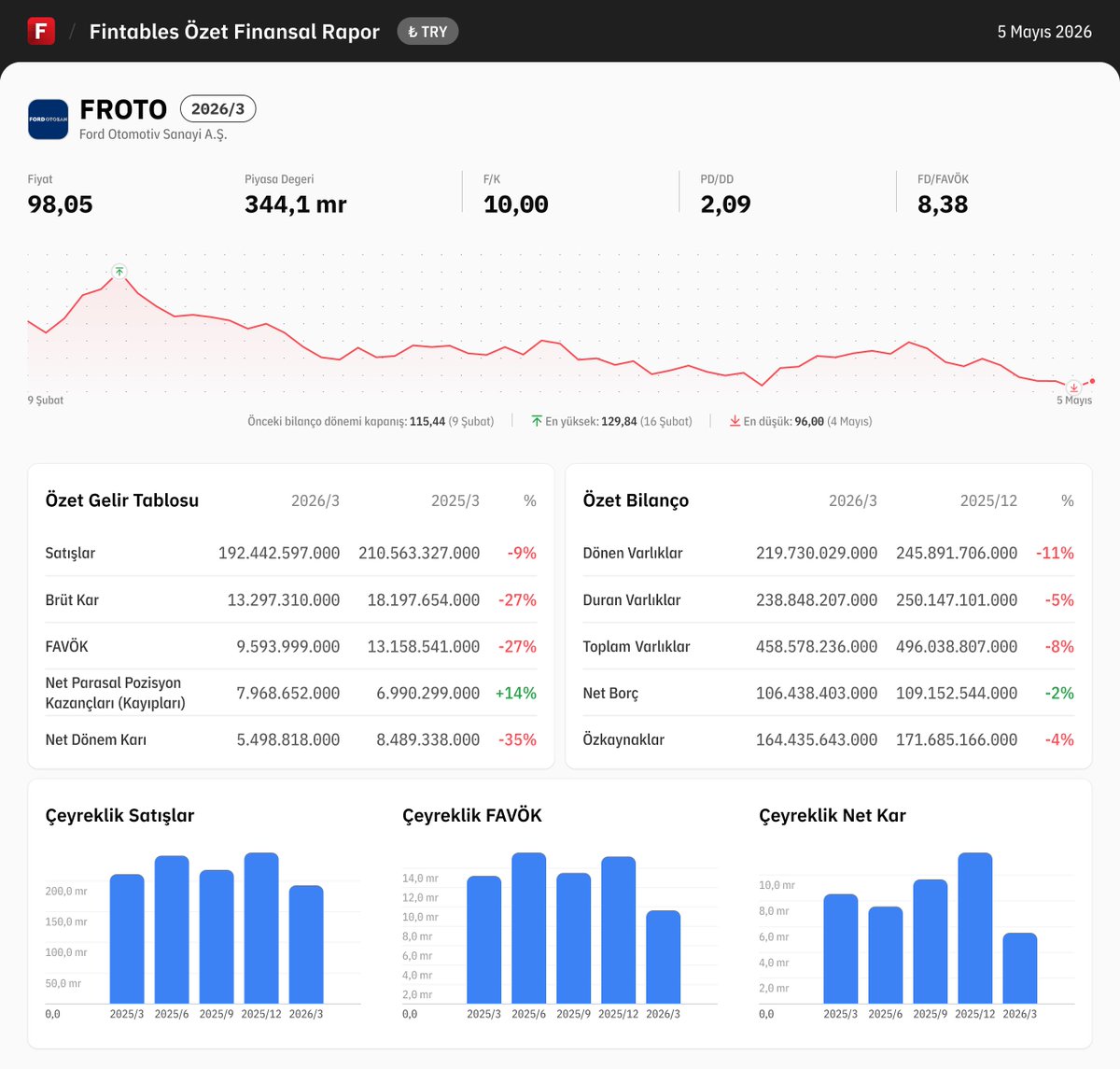
Task: Click the 2025/12 bar in Çeyreklik Satışlar
Action: click(261, 928)
